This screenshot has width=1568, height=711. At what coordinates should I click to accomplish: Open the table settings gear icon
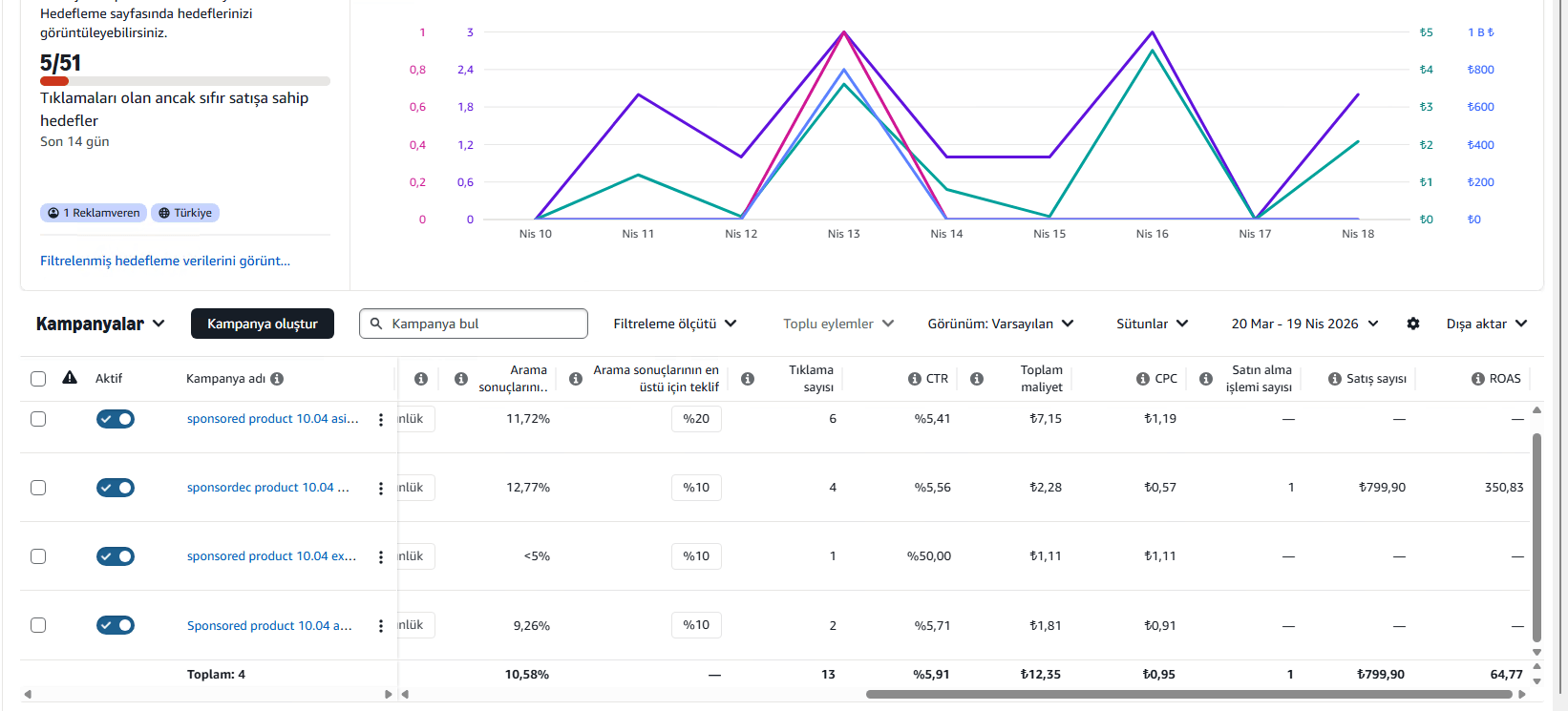tap(1413, 324)
